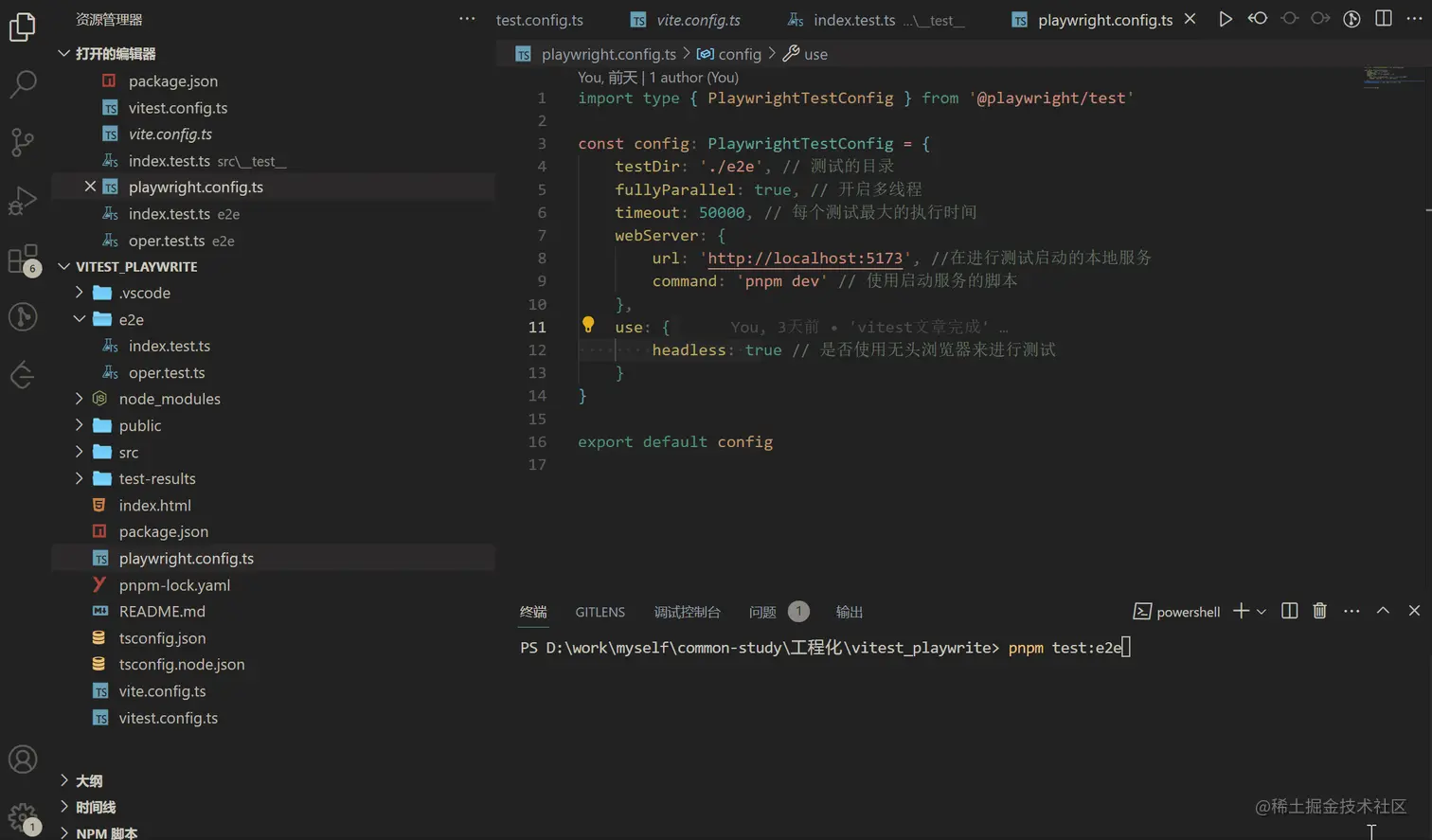This screenshot has height=840, width=1432.
Task: Expand the 时间线 timeline section
Action: [x=63, y=807]
